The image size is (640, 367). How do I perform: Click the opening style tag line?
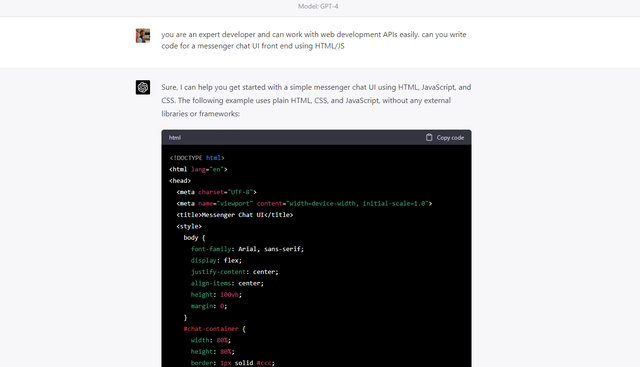click(189, 226)
